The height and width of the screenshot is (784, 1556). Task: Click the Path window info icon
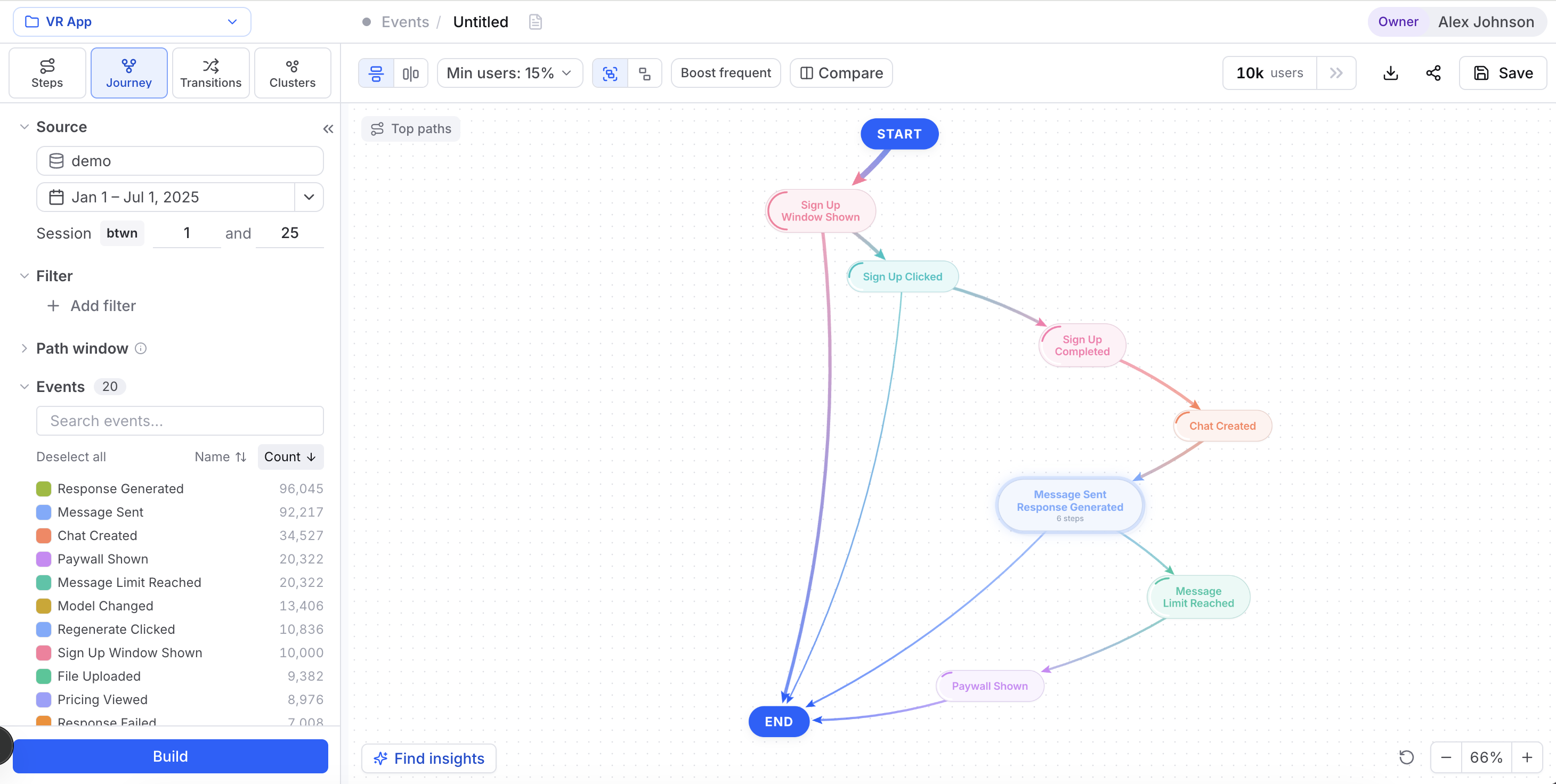coord(141,348)
